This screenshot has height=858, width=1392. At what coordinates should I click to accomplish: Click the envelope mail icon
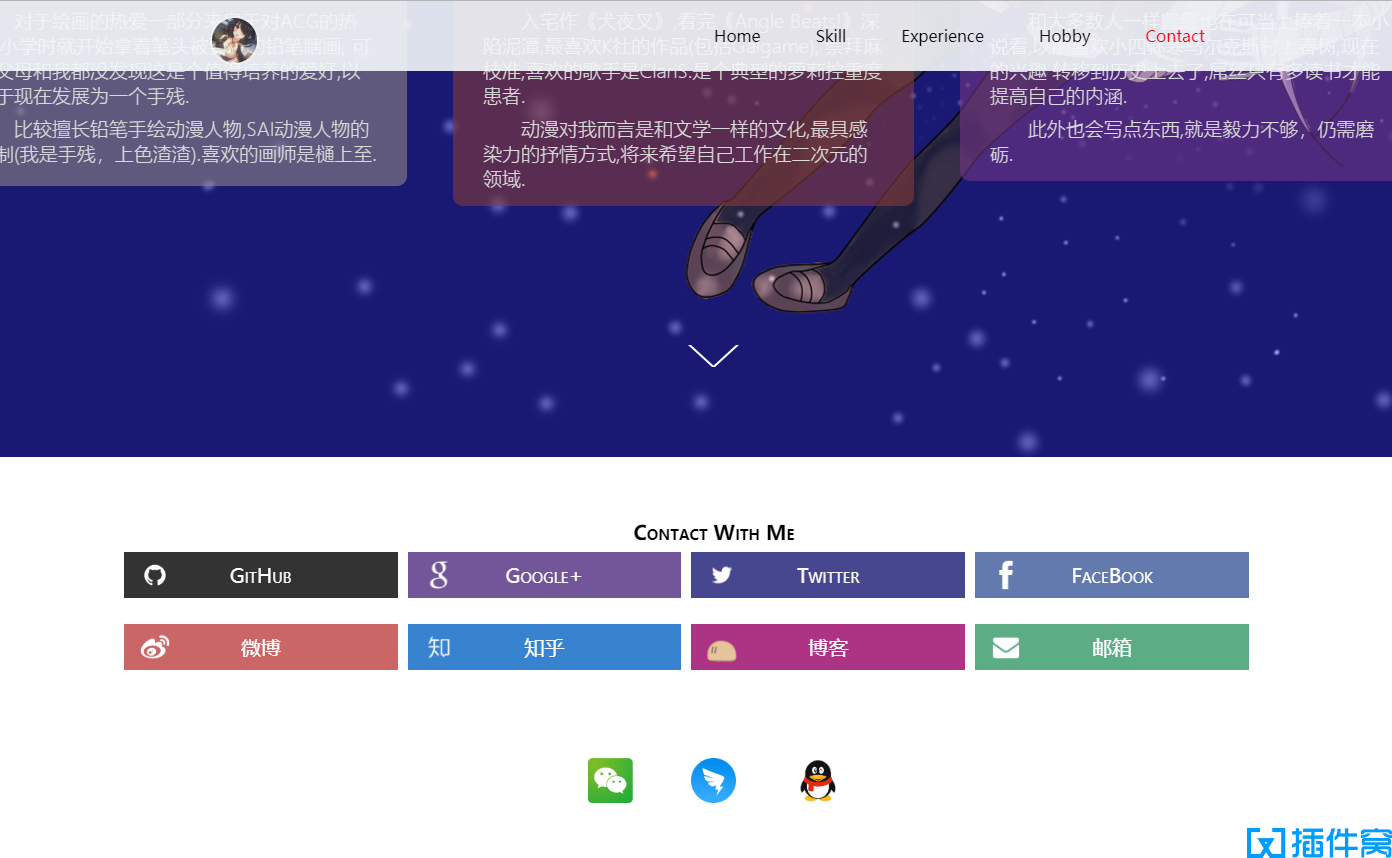(1006, 648)
